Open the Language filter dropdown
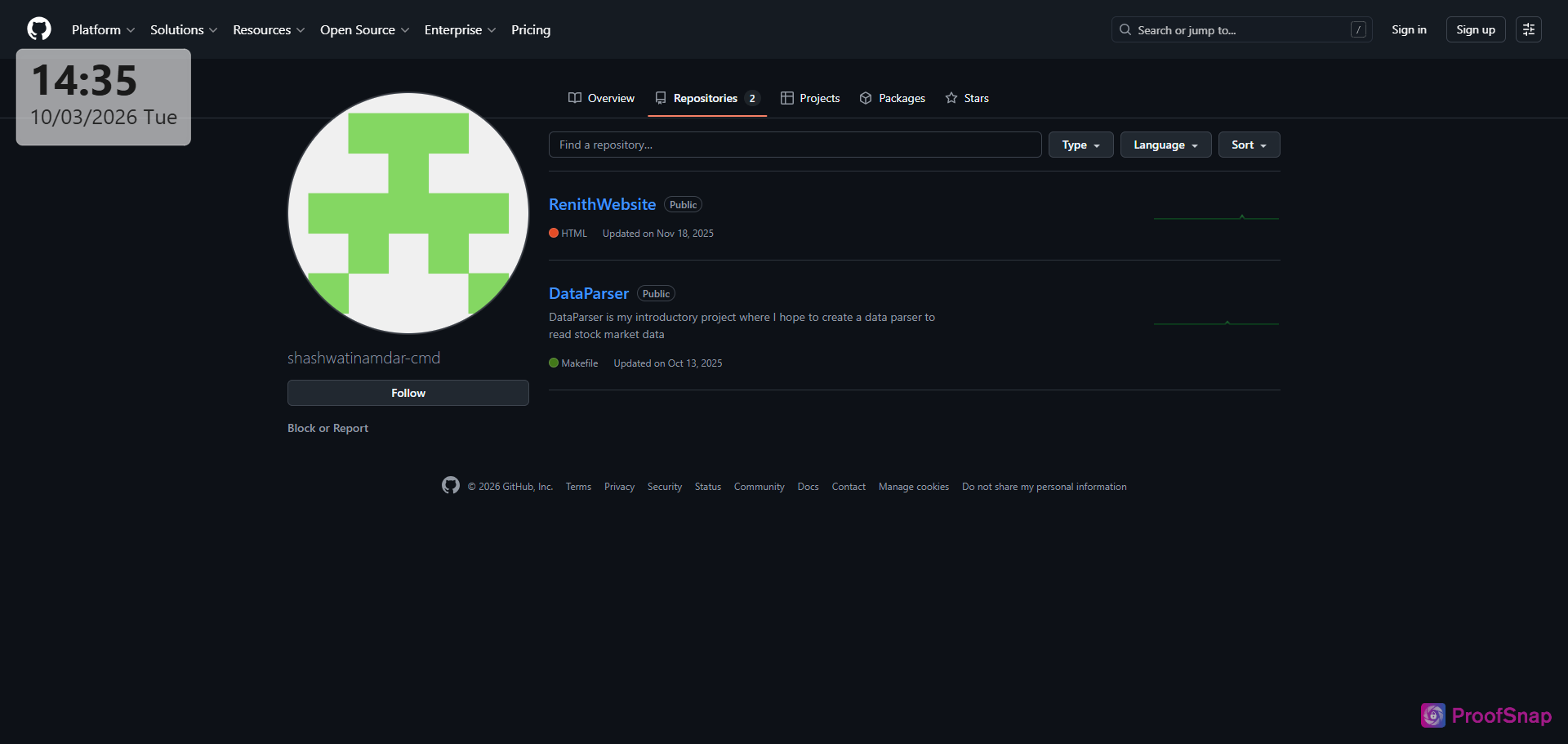The image size is (1568, 744). (x=1165, y=145)
